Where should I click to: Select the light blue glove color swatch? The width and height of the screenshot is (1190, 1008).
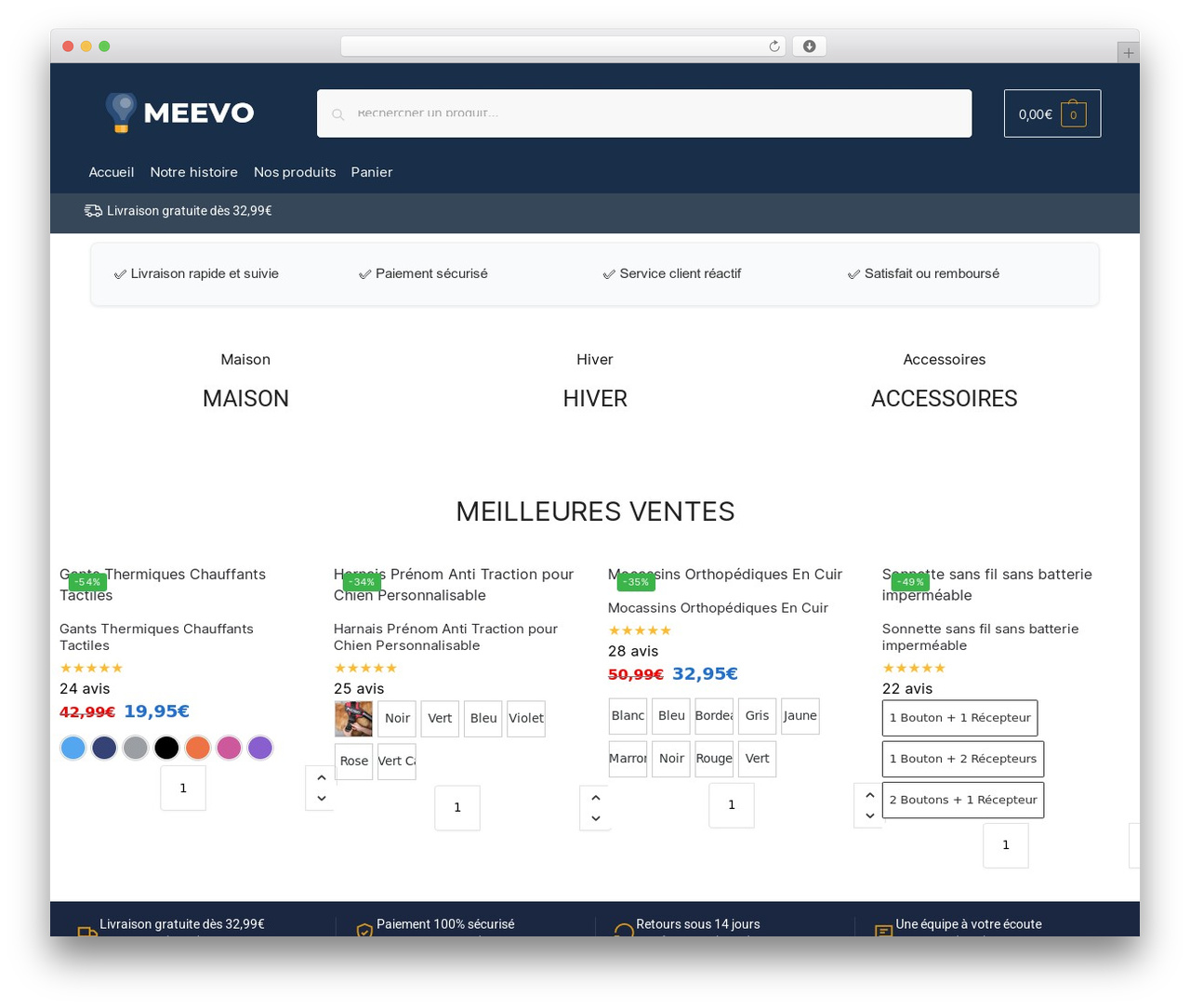point(73,748)
